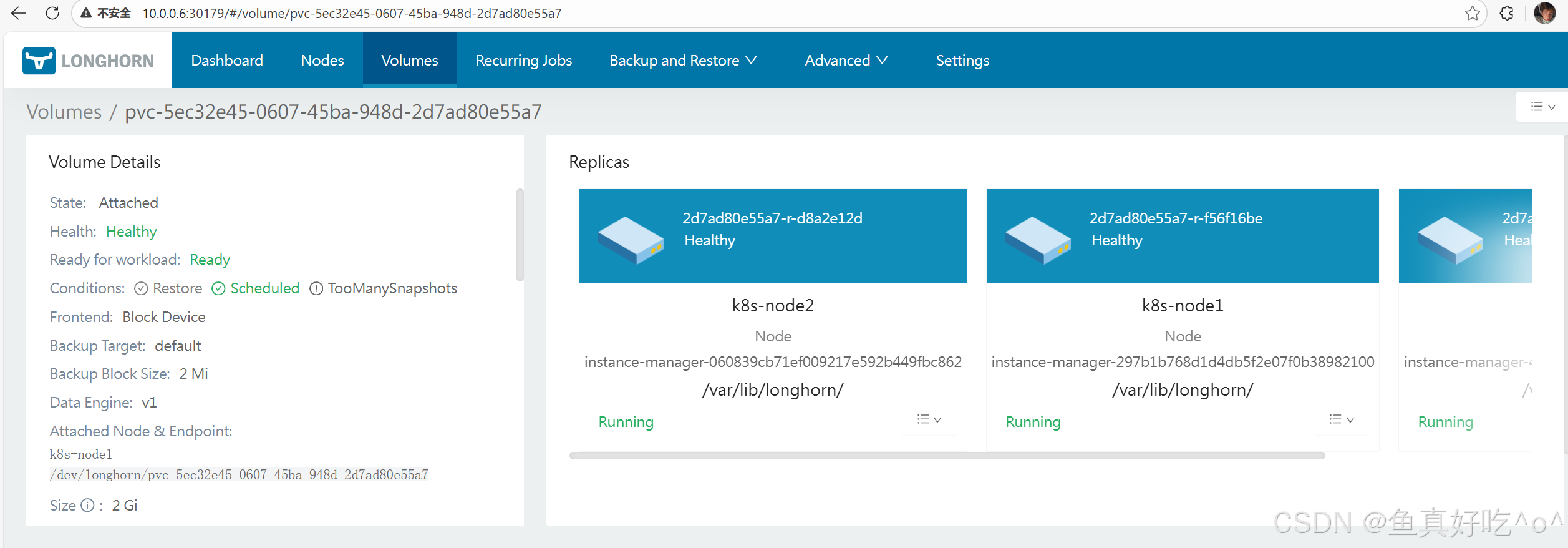Open the Nodes tab
This screenshot has width=1568, height=548.
tap(322, 61)
